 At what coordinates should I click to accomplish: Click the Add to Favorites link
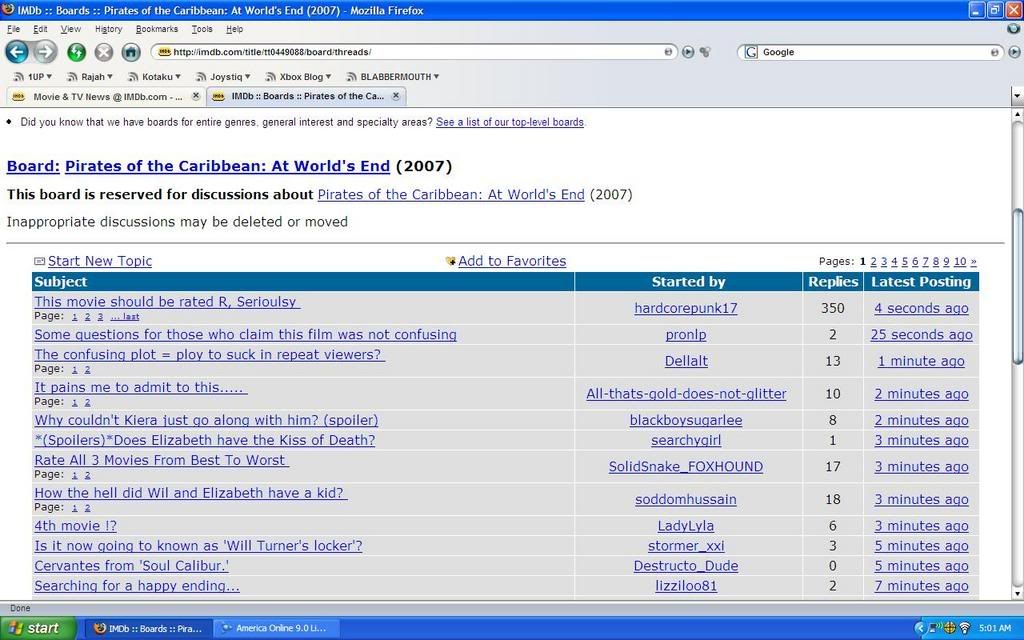(x=512, y=261)
